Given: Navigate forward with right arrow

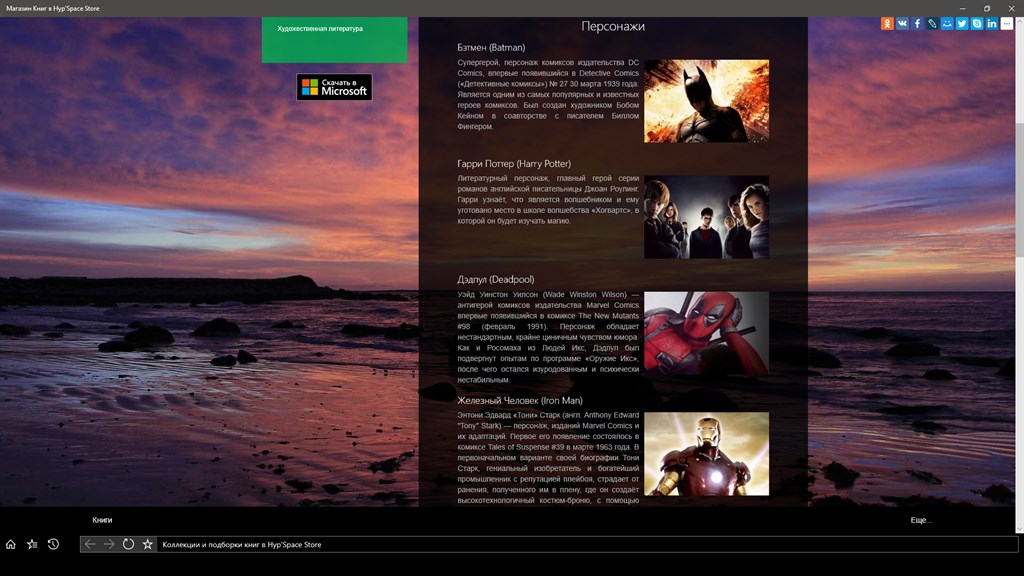Looking at the screenshot, I should 109,544.
